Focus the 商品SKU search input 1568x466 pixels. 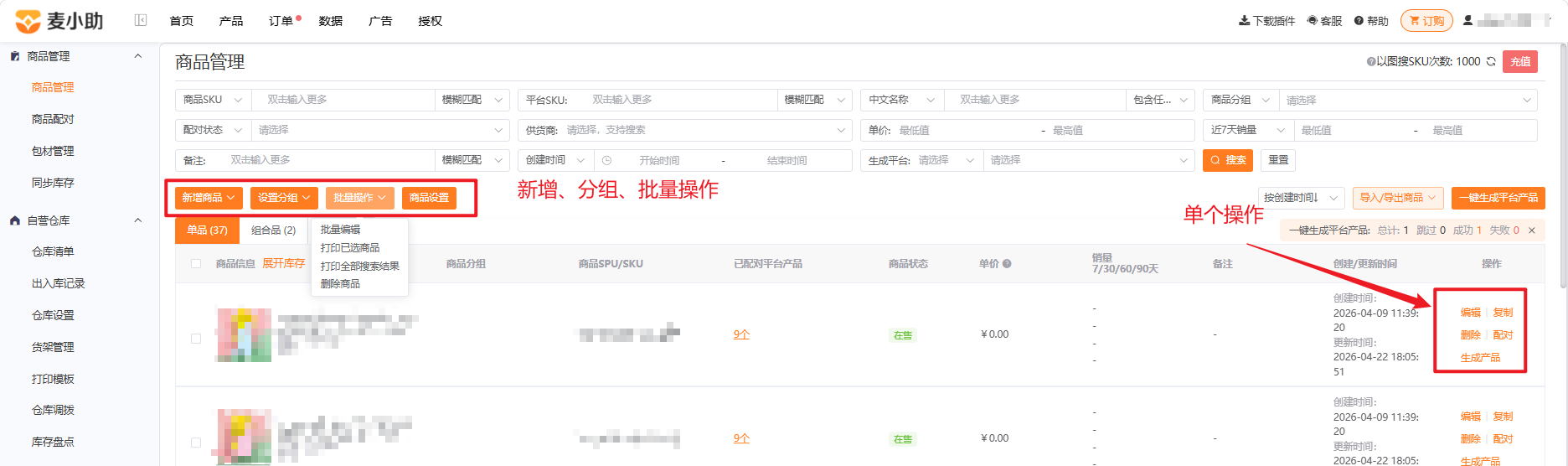click(343, 100)
